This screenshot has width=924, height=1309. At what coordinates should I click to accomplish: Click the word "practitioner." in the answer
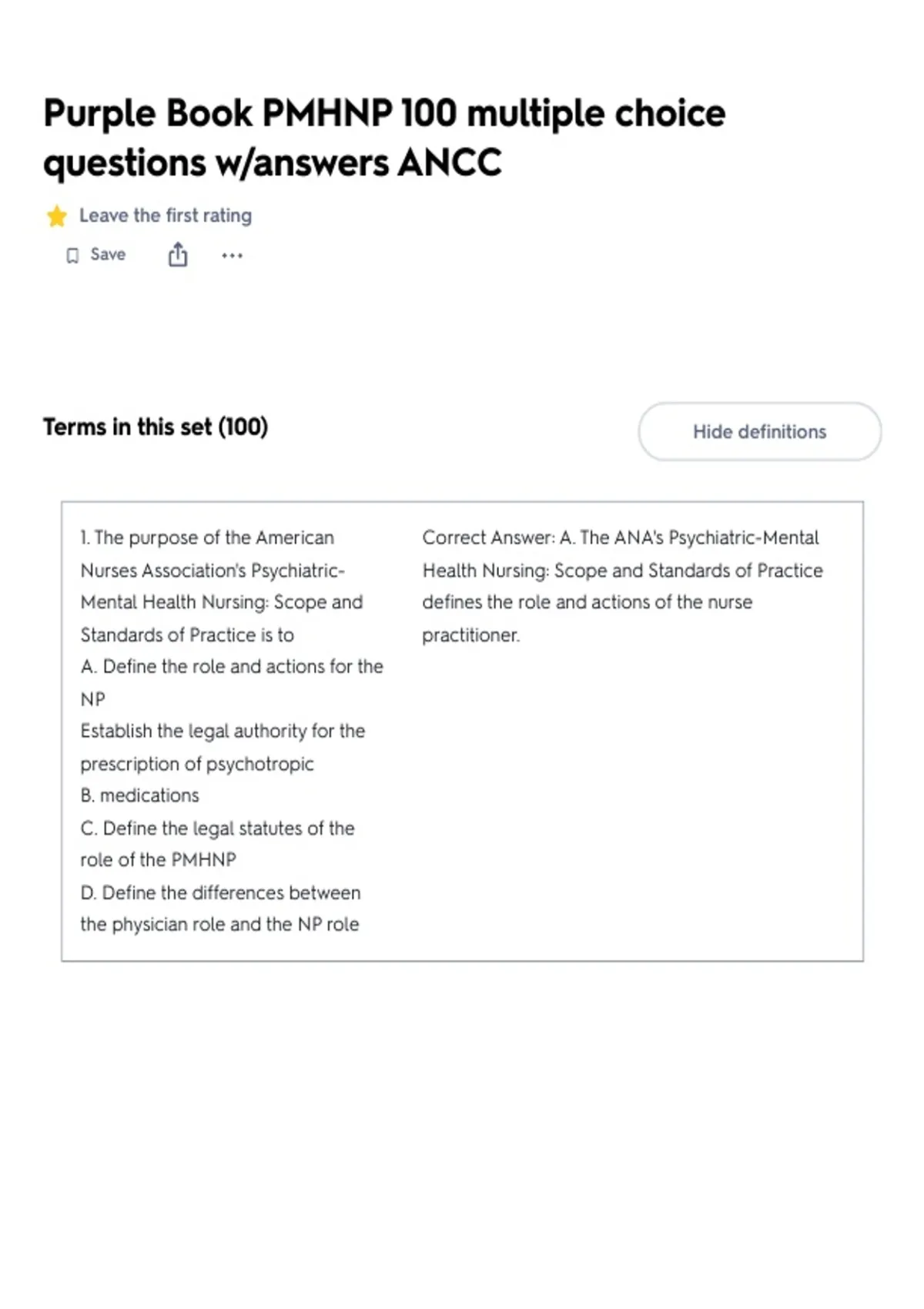[471, 635]
